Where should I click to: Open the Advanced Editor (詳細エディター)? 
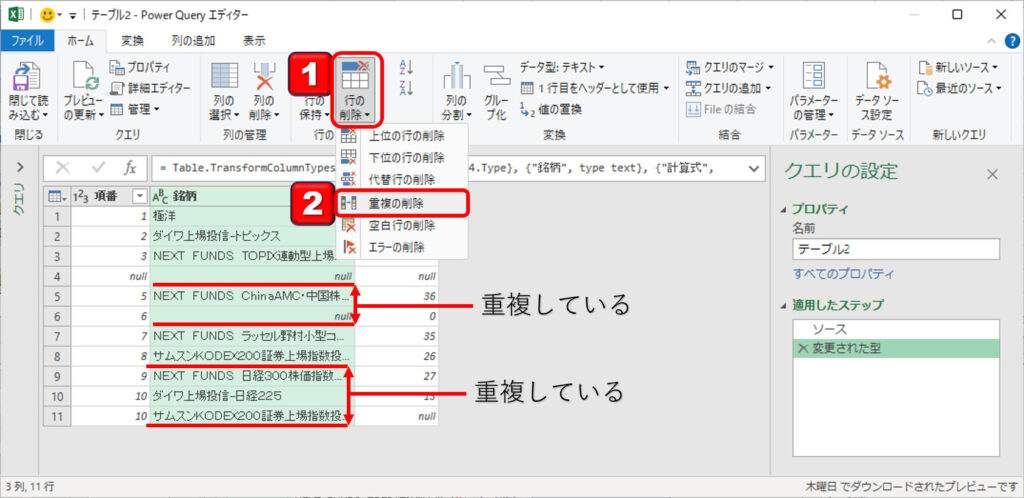(150, 88)
